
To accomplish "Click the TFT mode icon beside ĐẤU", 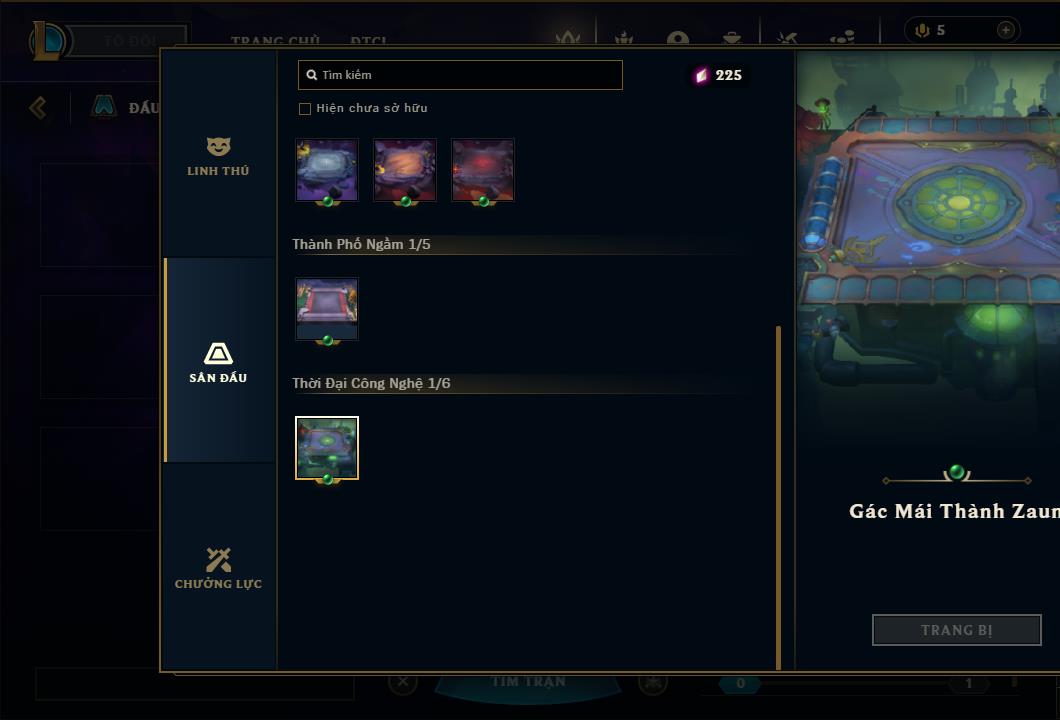I will click(103, 106).
